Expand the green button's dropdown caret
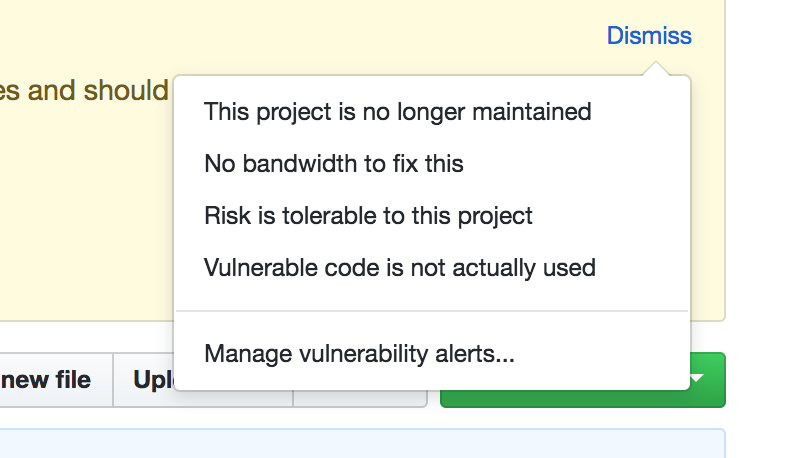The image size is (810, 458). 697,378
